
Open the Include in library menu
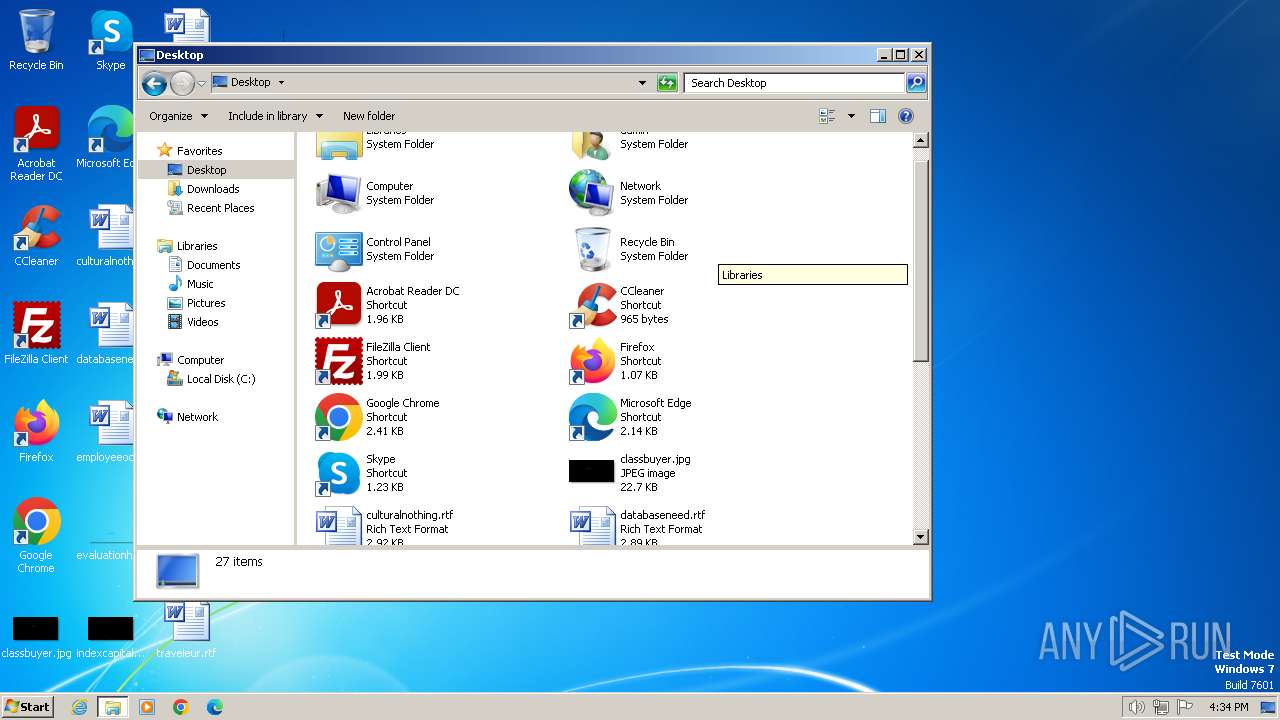click(x=275, y=116)
